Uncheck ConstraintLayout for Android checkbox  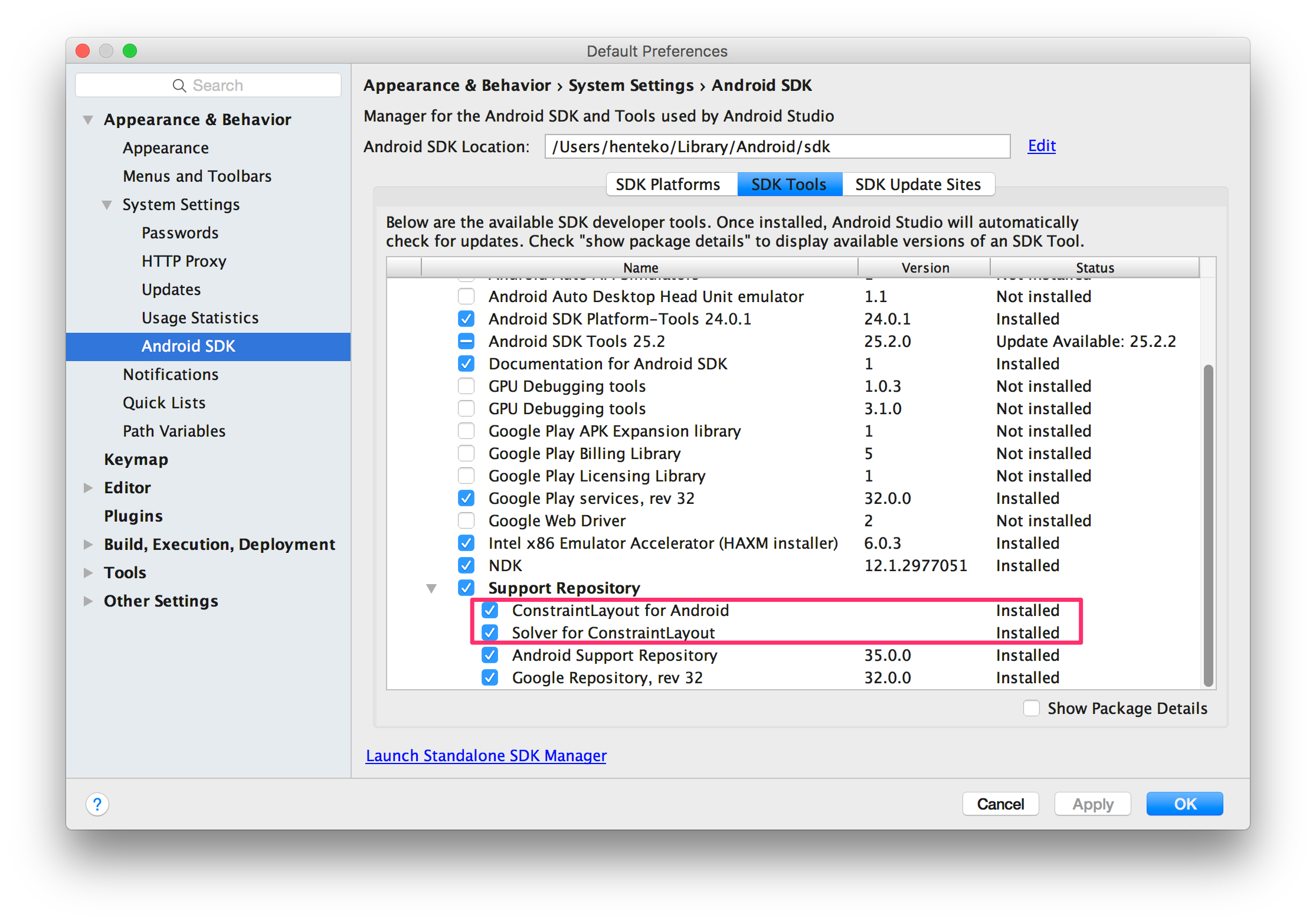[490, 610]
